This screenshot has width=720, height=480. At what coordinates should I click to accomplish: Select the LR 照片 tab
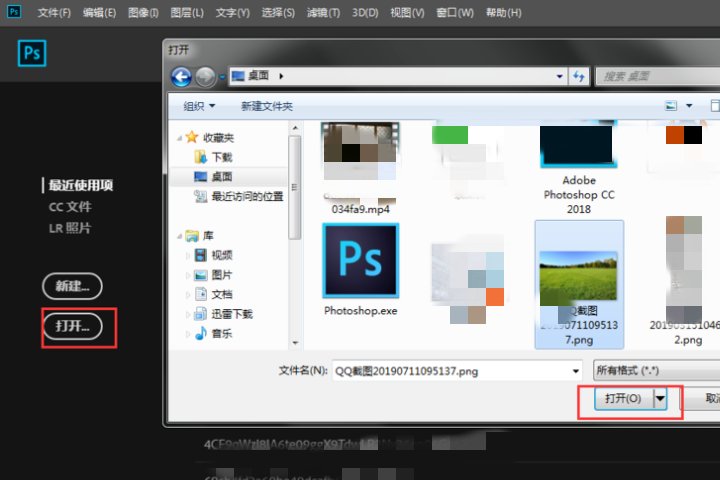pos(70,228)
